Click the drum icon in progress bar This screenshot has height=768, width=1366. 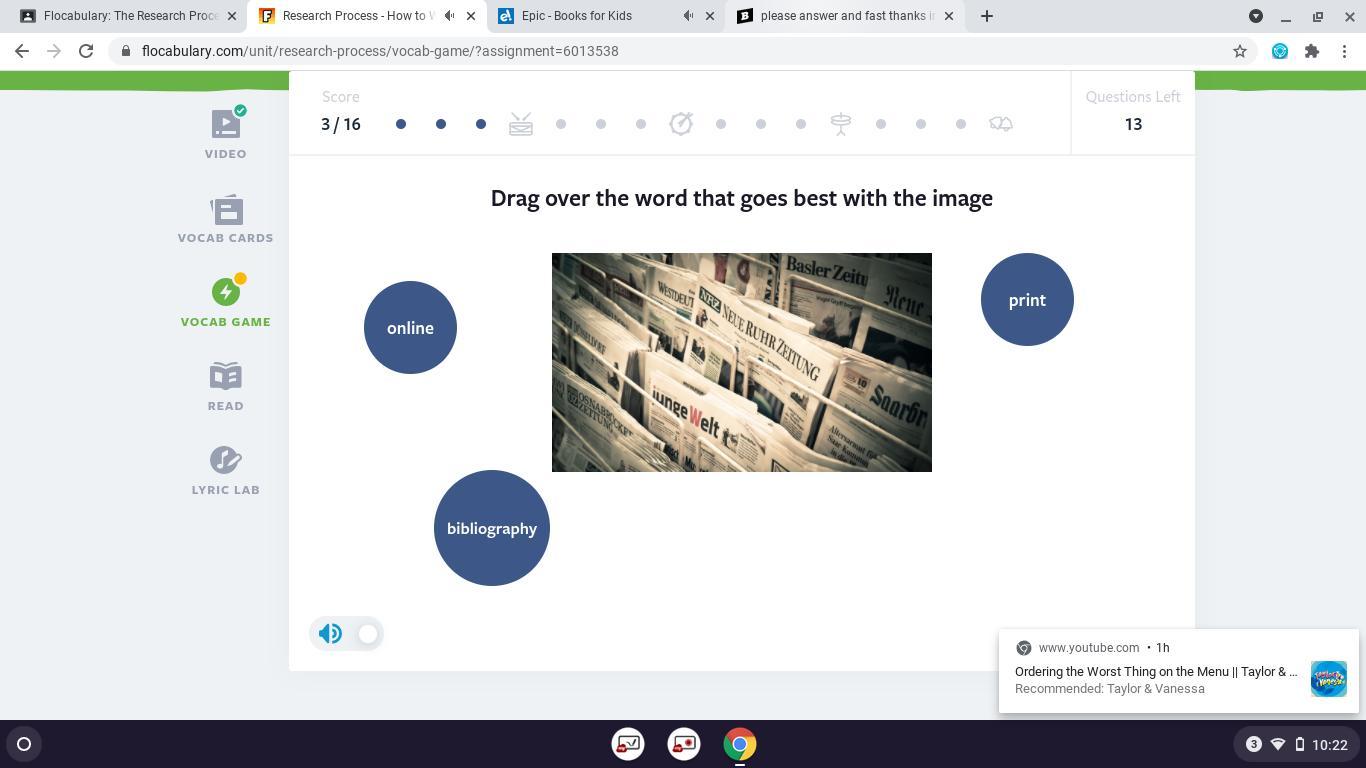pyautogui.click(x=521, y=124)
